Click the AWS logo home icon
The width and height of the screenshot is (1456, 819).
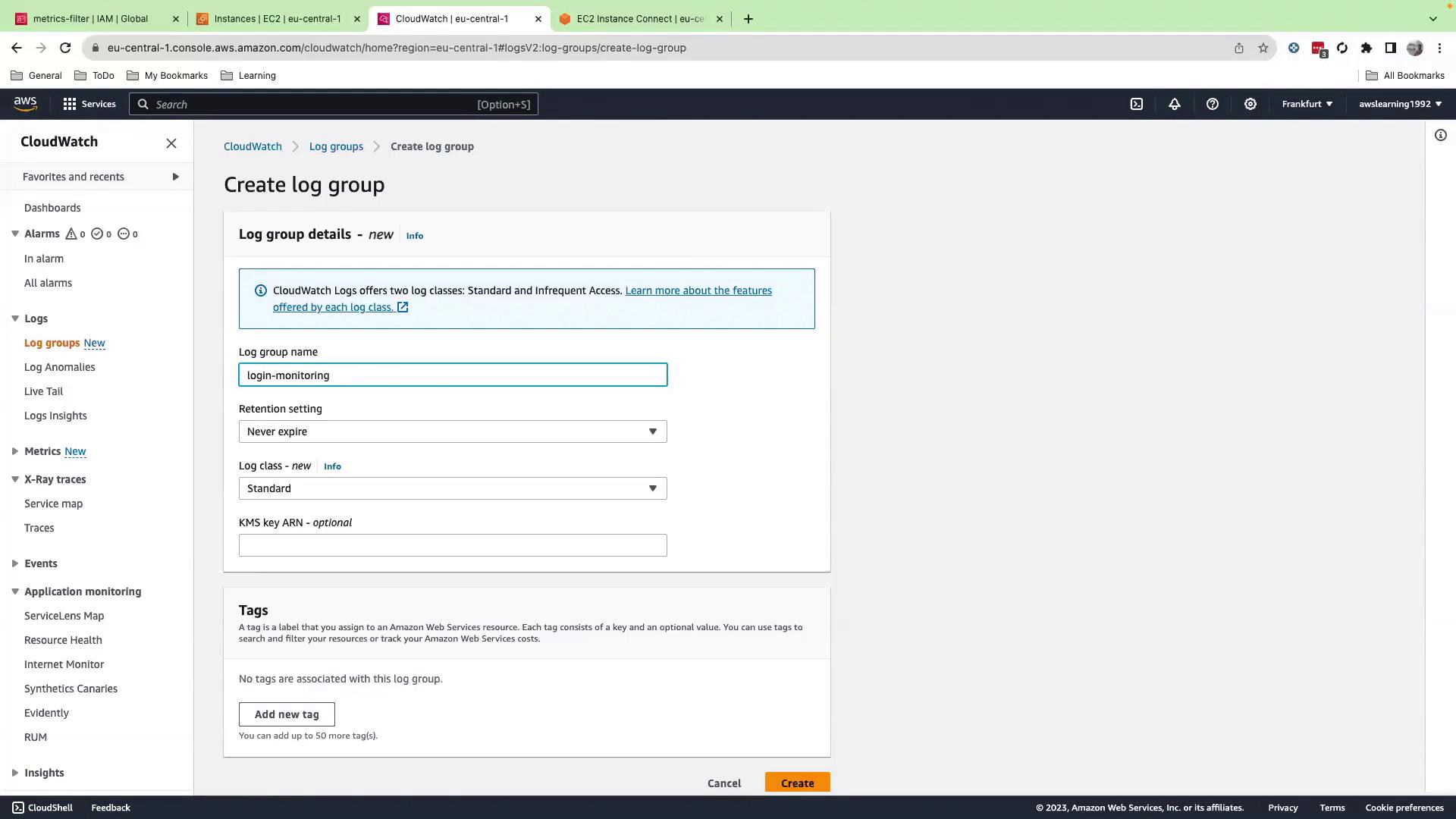coord(25,104)
